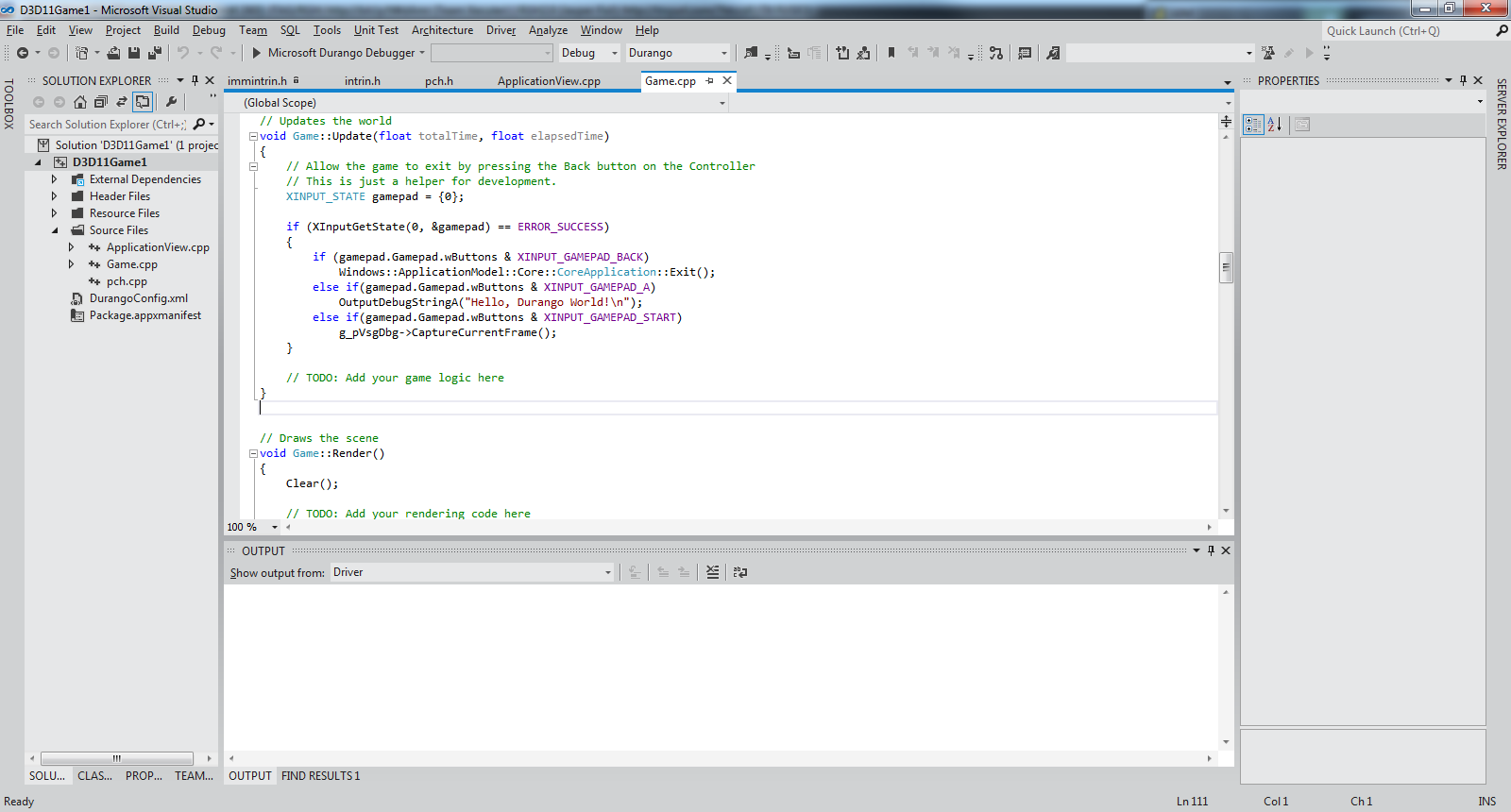Toggle Categorized view in Properties panel
The image size is (1511, 812).
(x=1253, y=125)
